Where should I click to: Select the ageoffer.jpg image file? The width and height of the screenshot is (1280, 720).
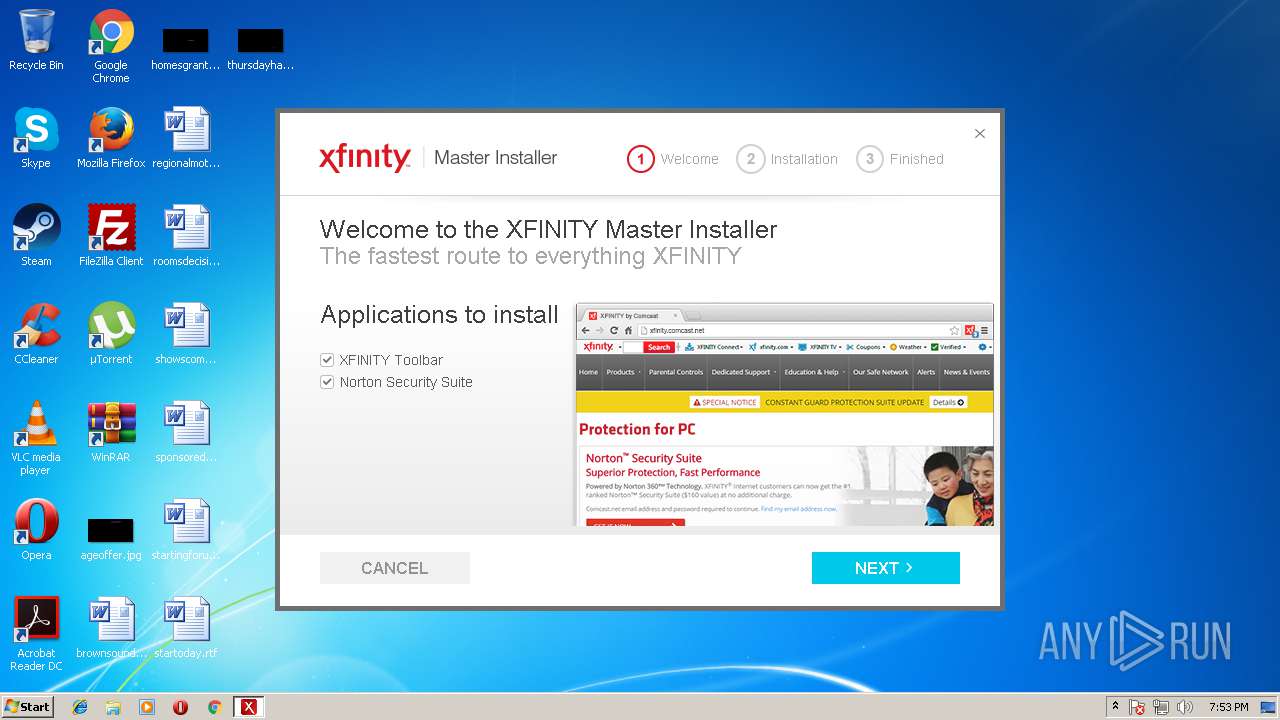[111, 540]
